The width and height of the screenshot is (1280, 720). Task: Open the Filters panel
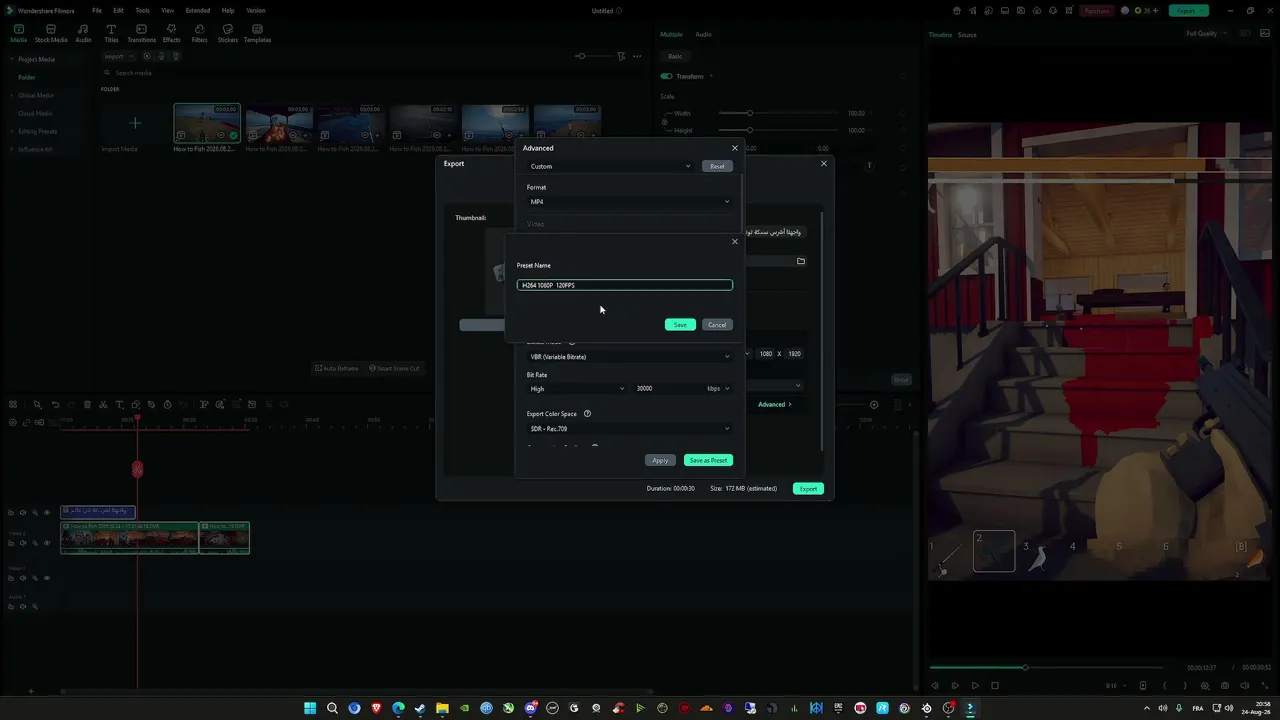pyautogui.click(x=199, y=33)
